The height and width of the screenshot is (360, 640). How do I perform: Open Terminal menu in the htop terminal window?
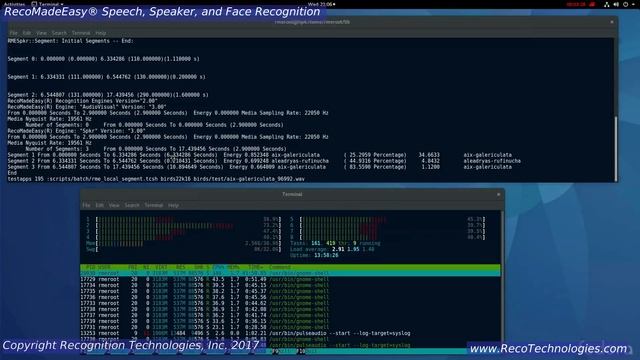153,205
